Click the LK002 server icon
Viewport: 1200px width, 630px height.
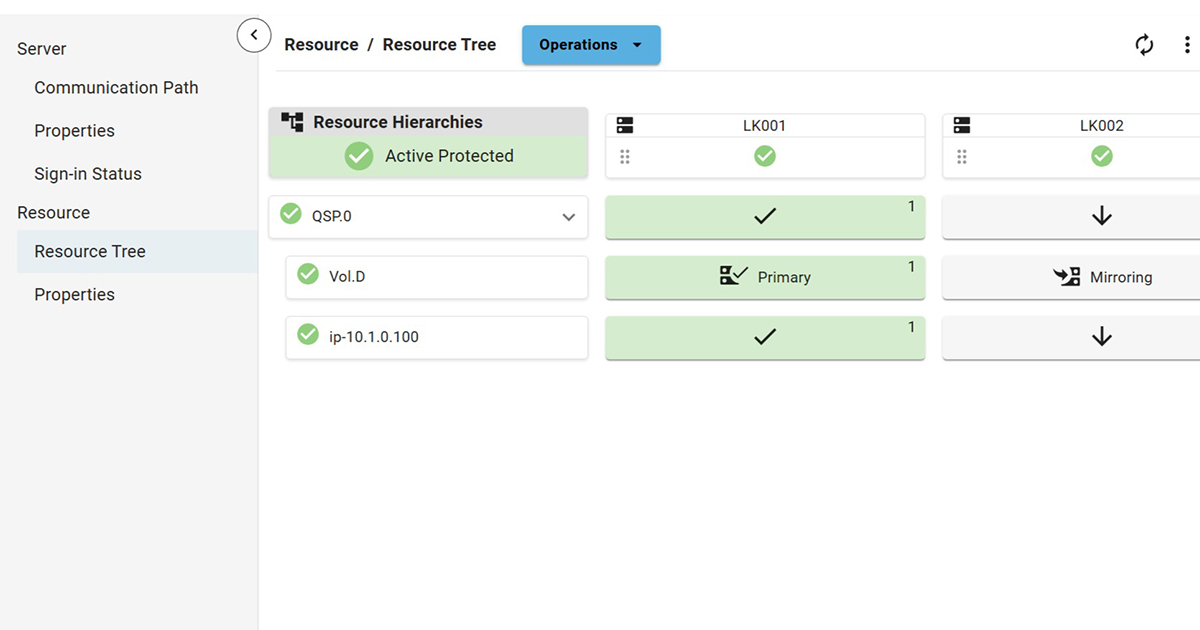(x=962, y=126)
